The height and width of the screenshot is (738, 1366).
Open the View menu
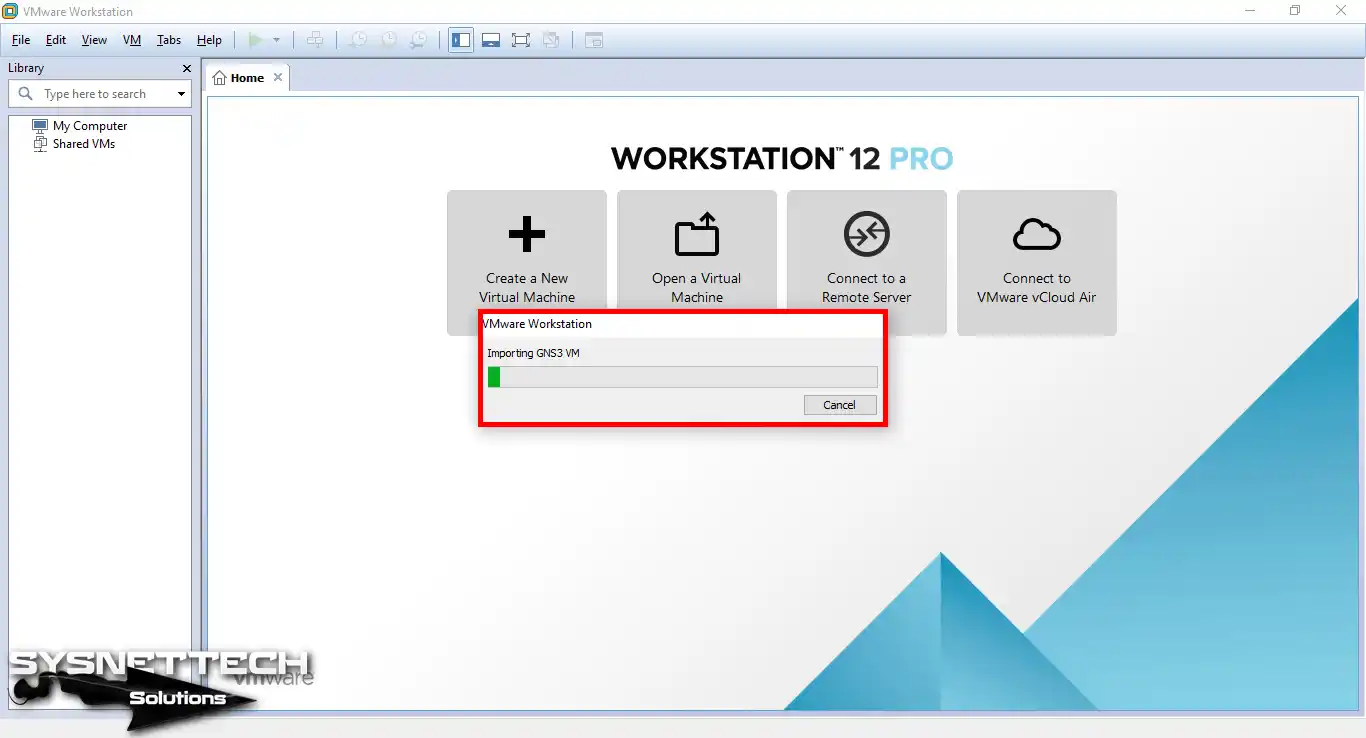[x=94, y=40]
